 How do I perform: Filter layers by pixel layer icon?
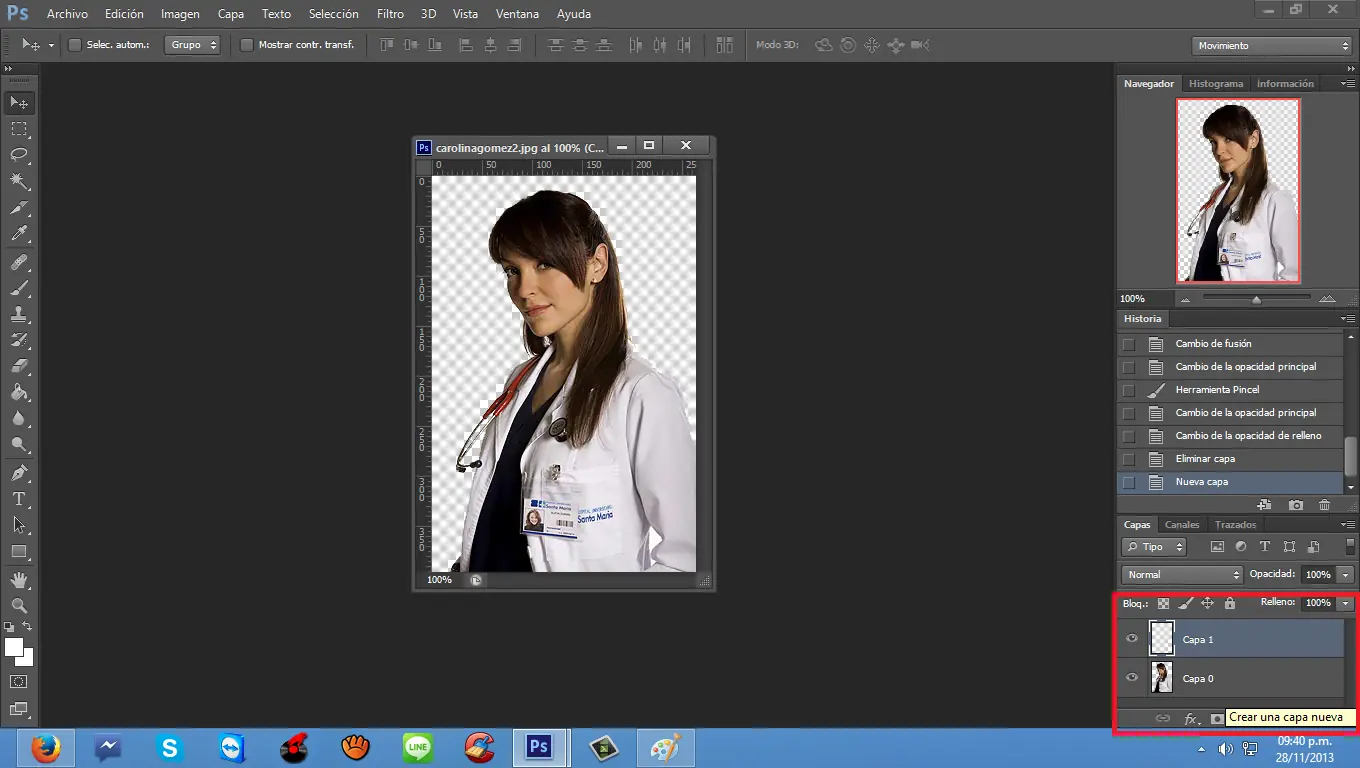click(x=1217, y=547)
